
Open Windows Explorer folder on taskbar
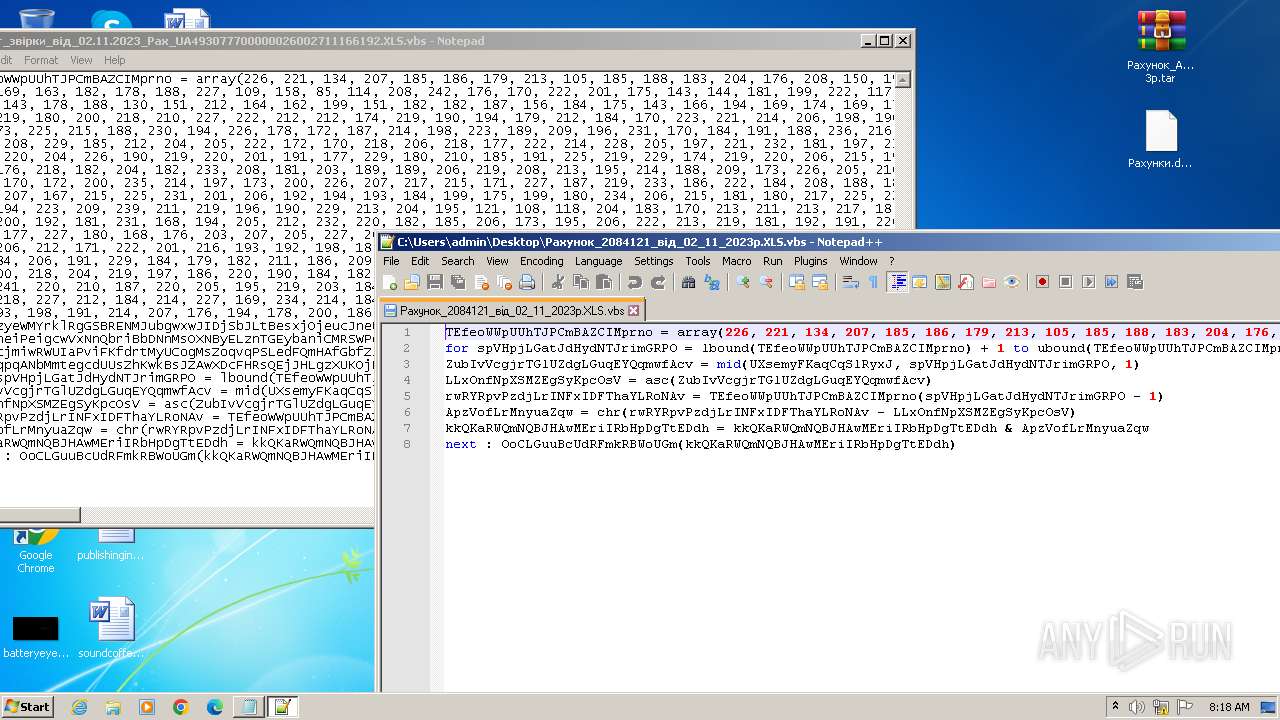pyautogui.click(x=113, y=707)
